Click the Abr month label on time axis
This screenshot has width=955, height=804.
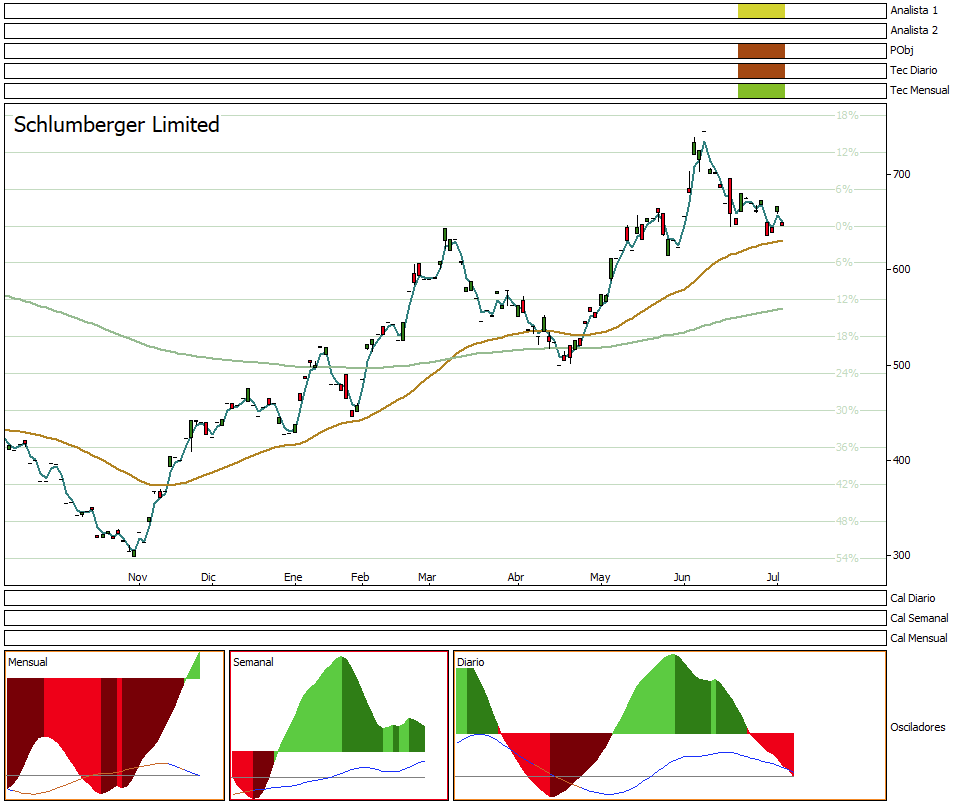click(516, 577)
